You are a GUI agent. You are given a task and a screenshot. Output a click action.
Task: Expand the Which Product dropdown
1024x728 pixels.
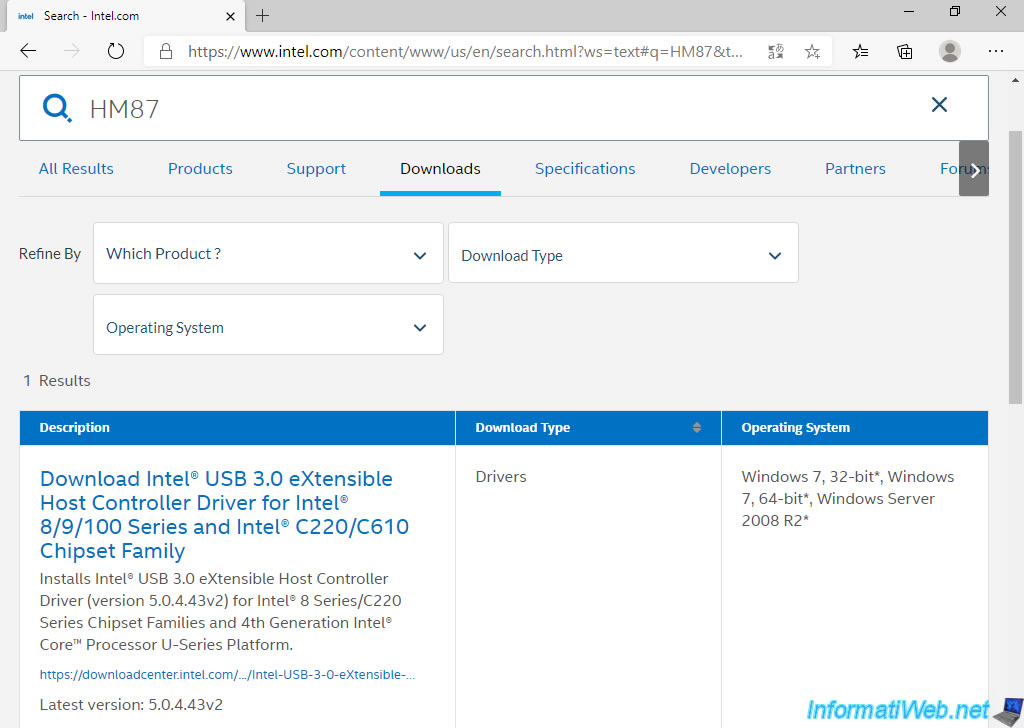coord(268,253)
